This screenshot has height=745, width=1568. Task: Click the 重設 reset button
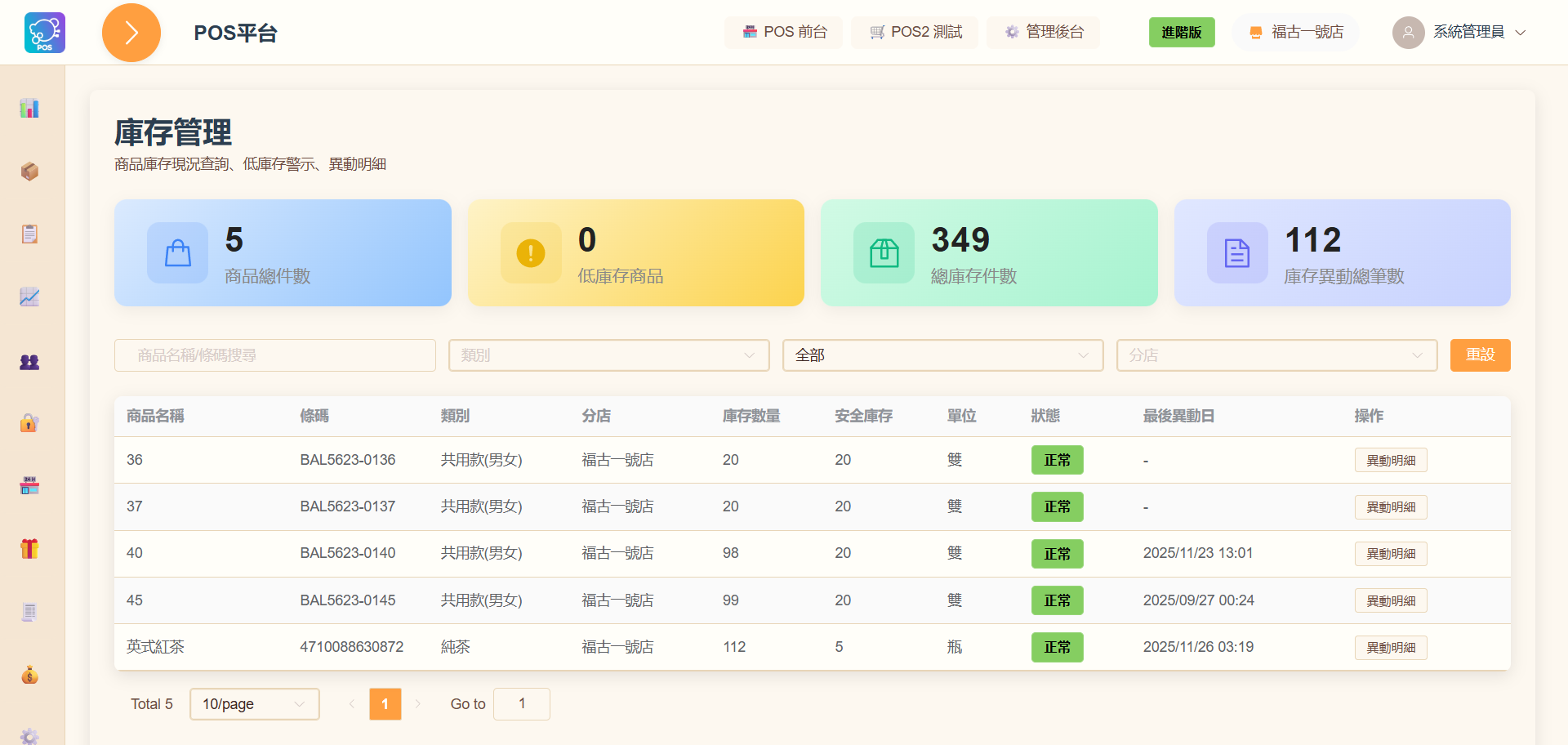(x=1480, y=355)
